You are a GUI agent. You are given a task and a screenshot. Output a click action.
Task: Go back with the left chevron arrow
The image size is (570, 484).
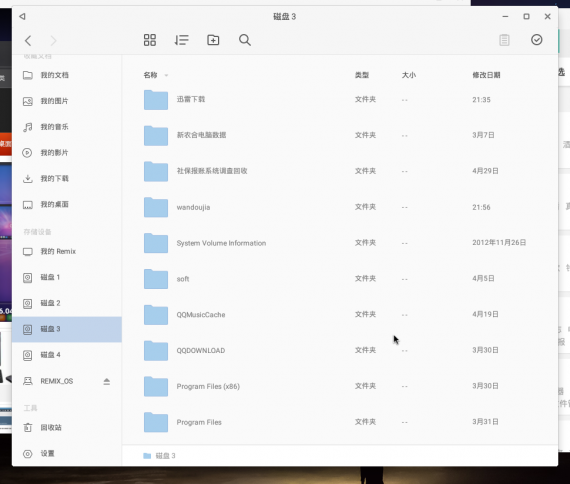tap(28, 40)
